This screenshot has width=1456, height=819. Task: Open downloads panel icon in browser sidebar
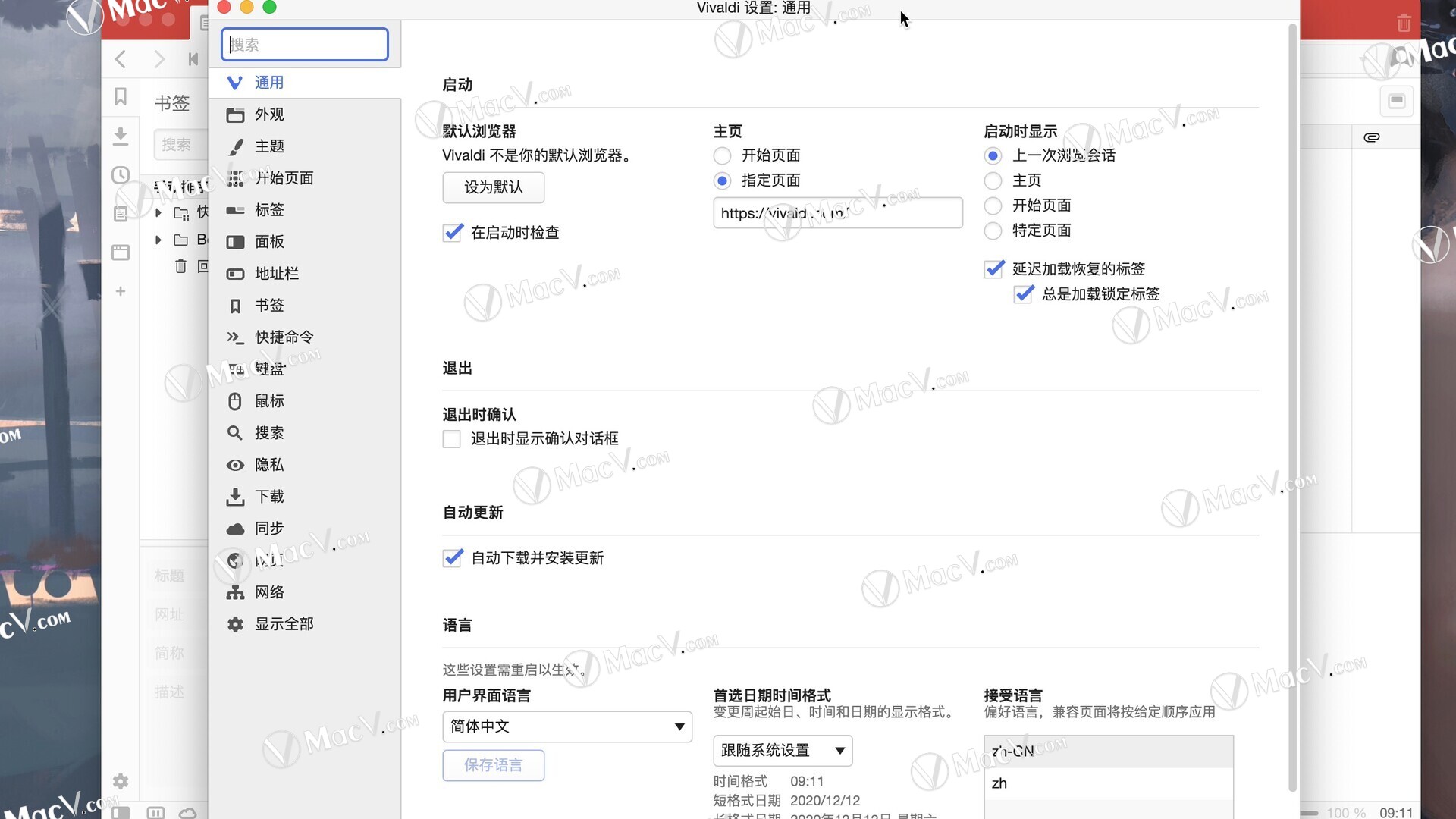121,136
